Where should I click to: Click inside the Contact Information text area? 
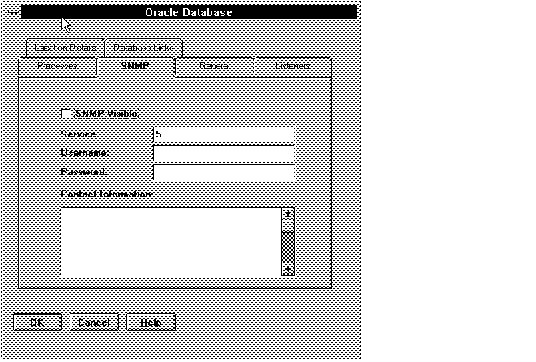171,242
